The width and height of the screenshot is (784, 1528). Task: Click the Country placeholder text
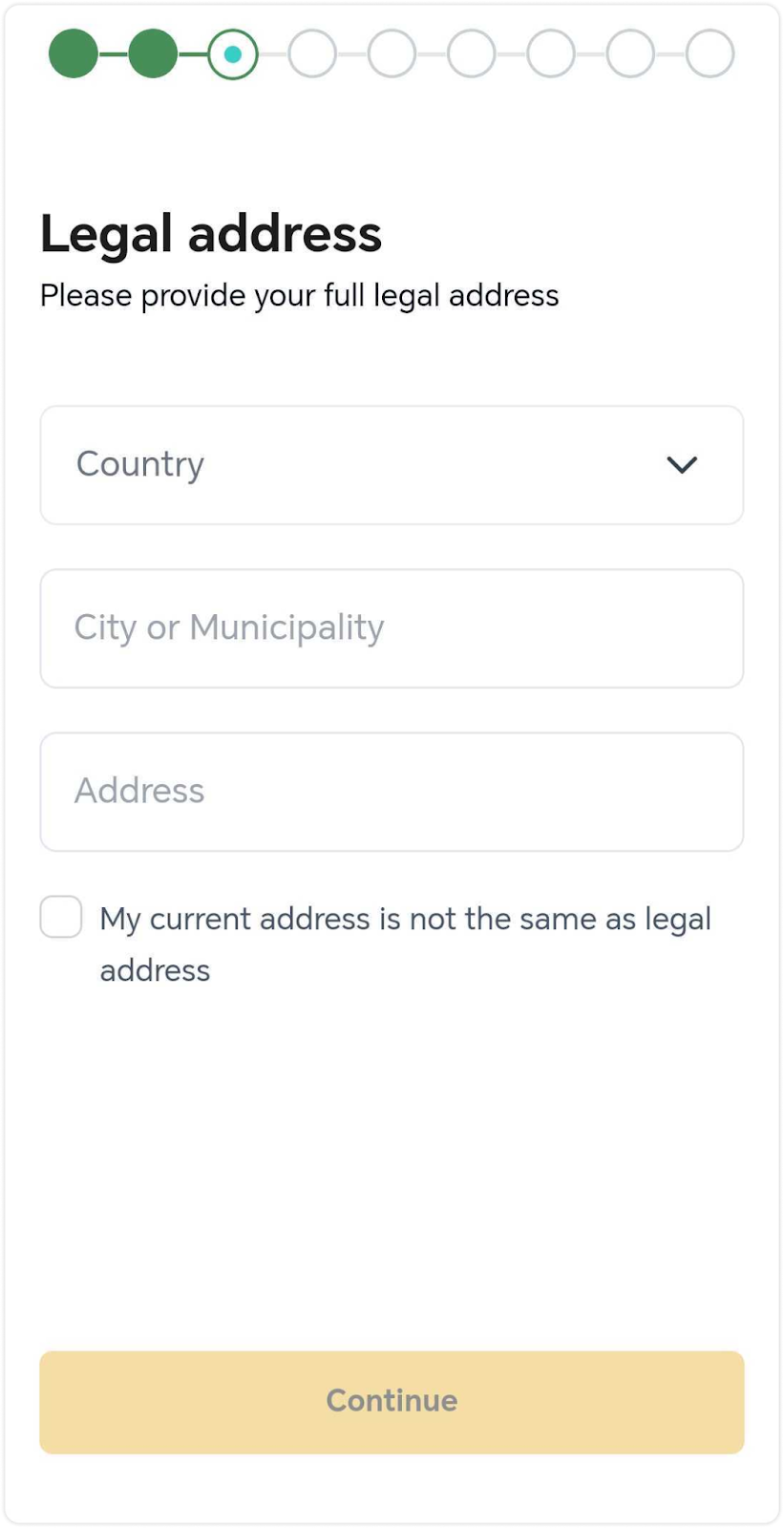coord(140,465)
